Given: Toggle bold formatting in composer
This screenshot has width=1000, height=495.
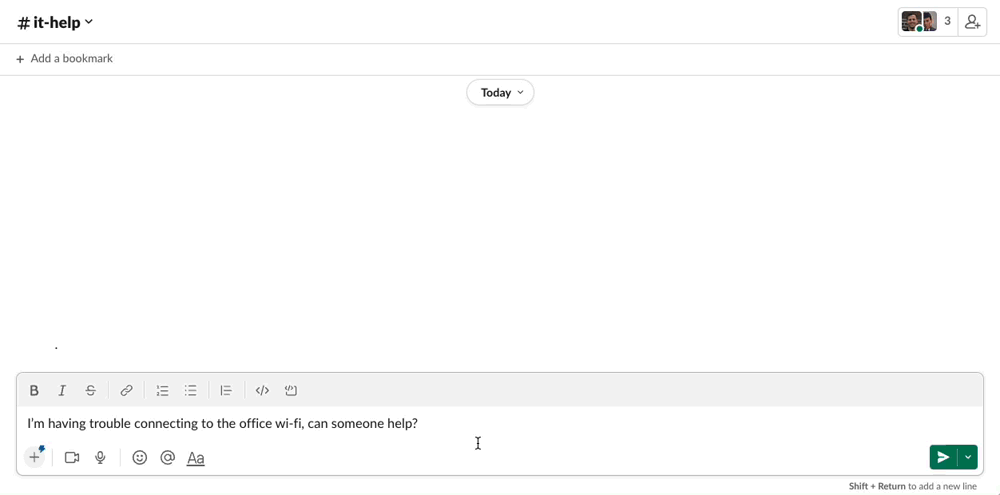Looking at the screenshot, I should click(34, 391).
